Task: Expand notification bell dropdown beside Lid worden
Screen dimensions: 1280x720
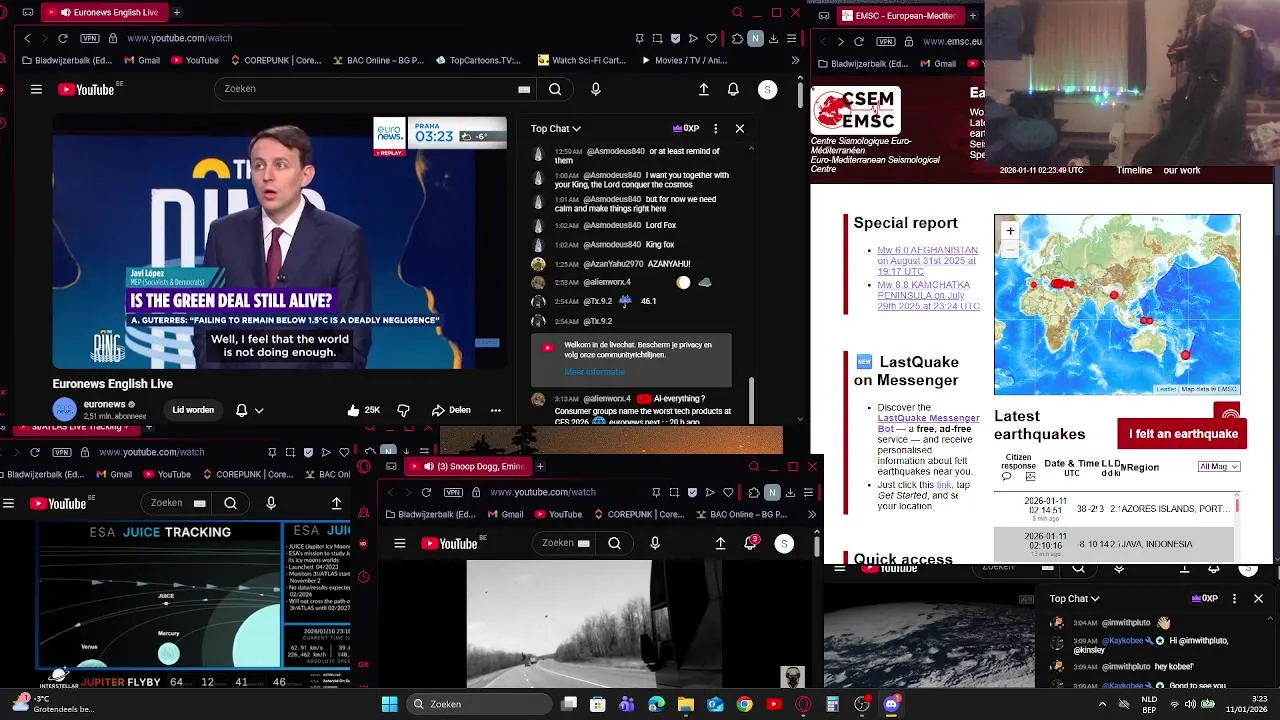Action: [x=250, y=410]
